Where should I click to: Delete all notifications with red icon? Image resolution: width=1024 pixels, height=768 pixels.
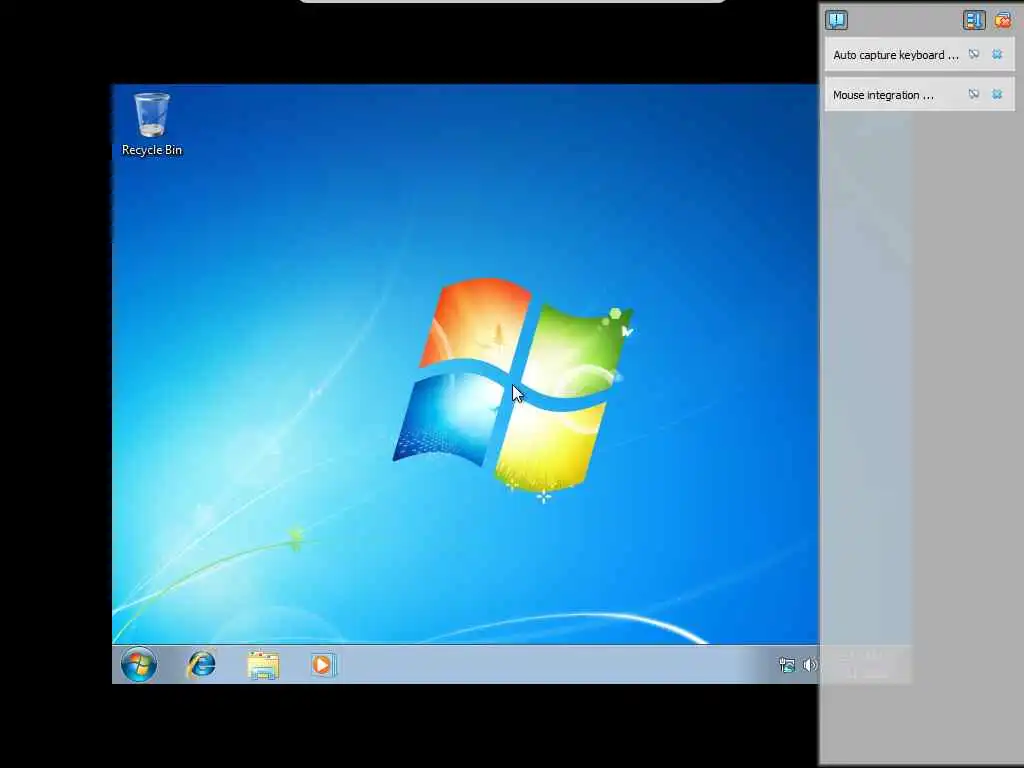coord(1003,20)
